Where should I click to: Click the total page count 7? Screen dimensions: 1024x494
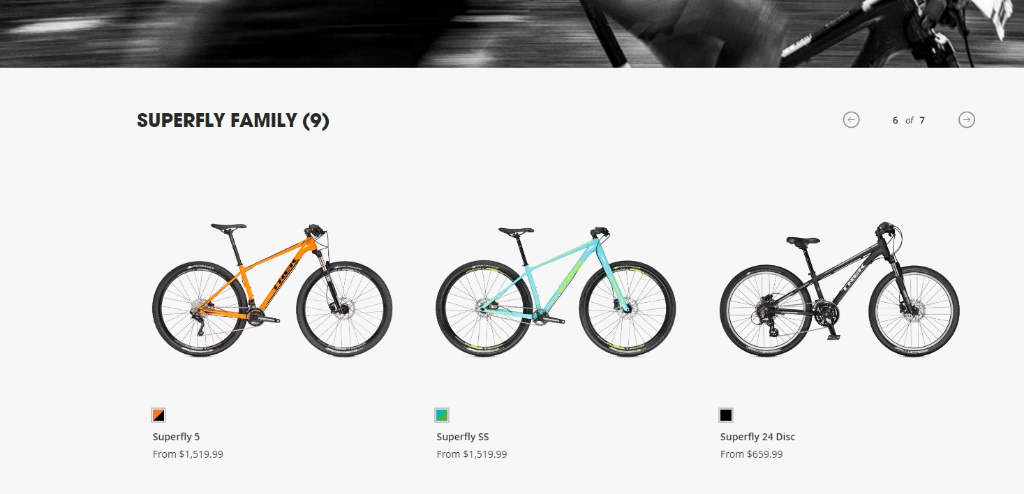tap(922, 120)
